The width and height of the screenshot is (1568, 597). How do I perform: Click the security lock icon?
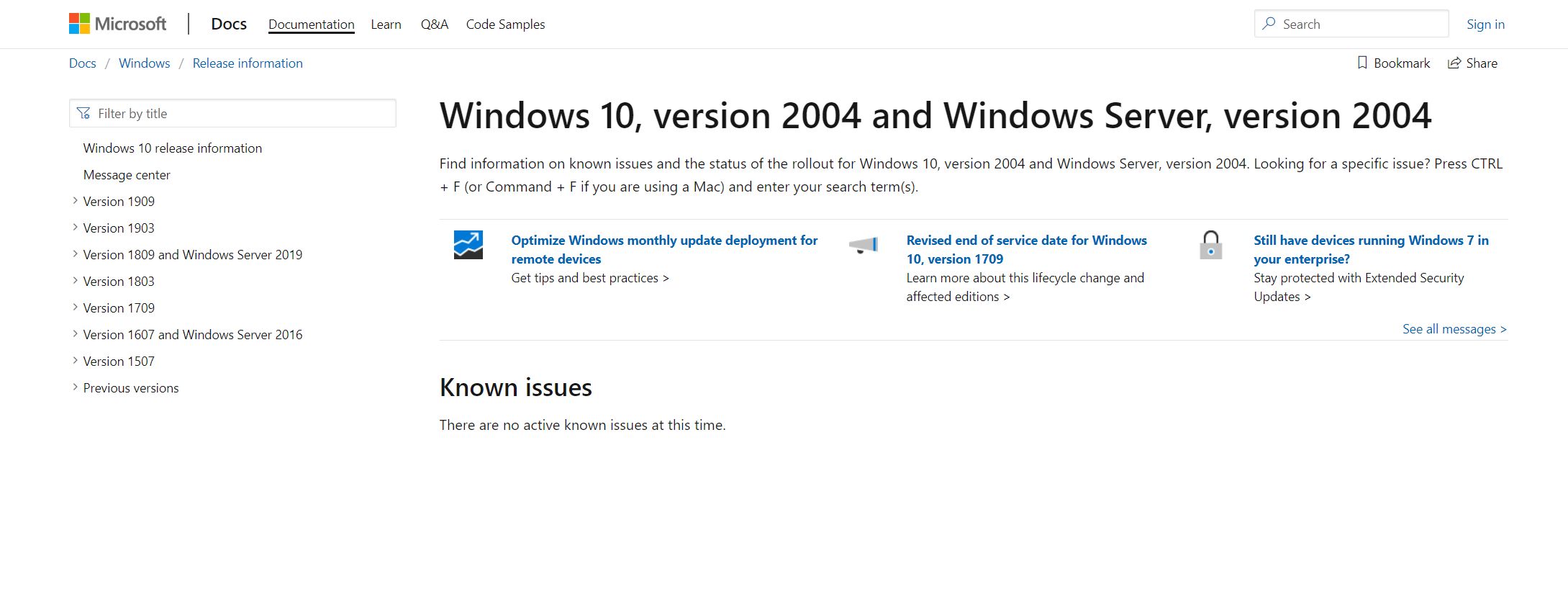click(1210, 245)
